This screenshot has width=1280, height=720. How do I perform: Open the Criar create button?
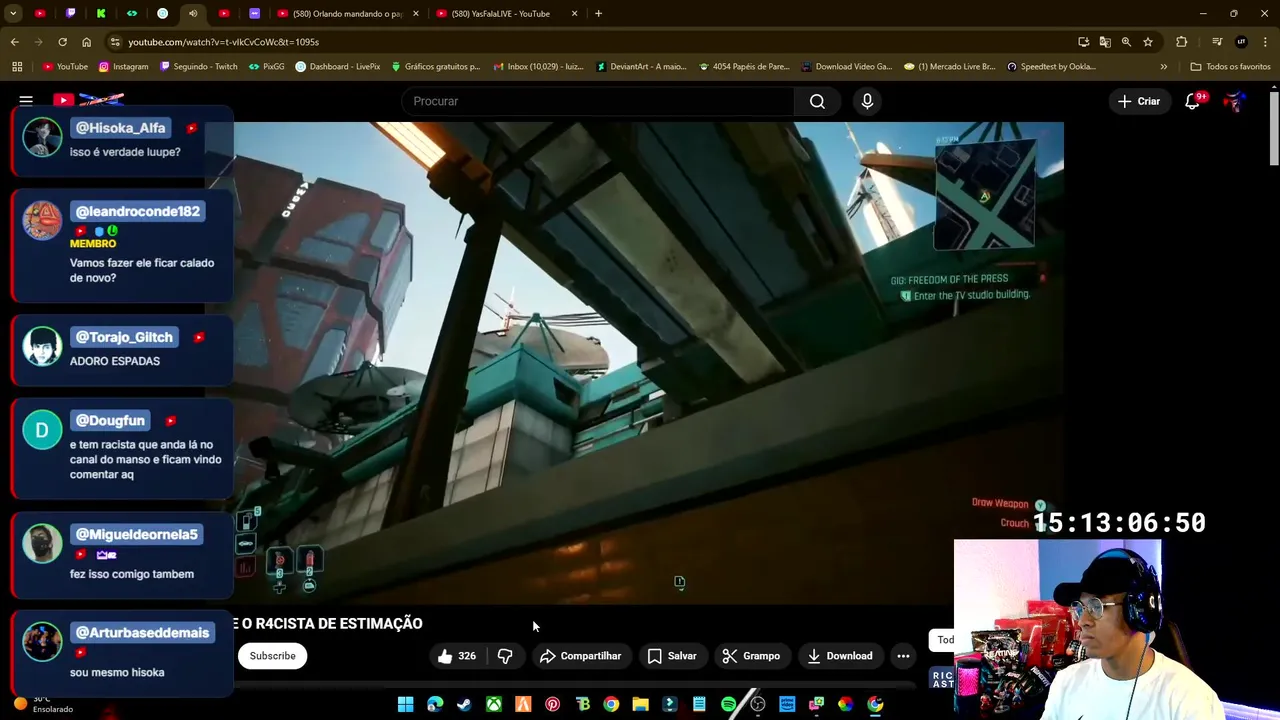[x=1139, y=101]
